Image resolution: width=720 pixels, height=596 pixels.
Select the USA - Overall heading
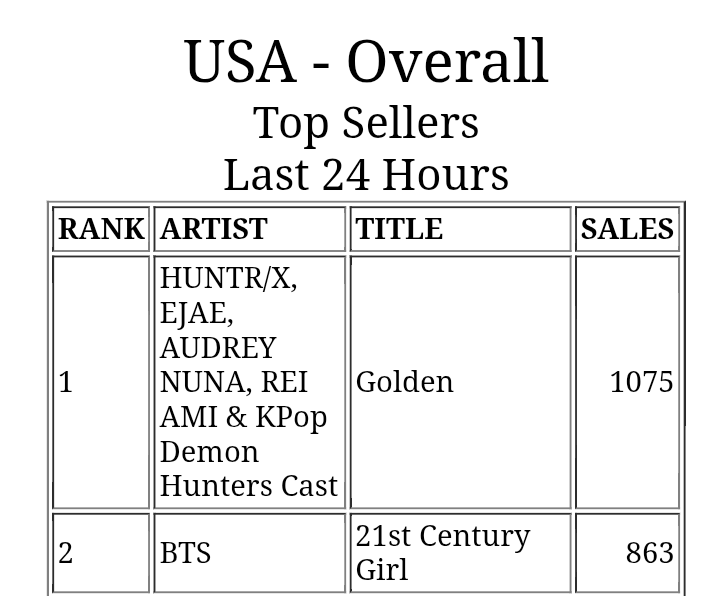tap(366, 62)
